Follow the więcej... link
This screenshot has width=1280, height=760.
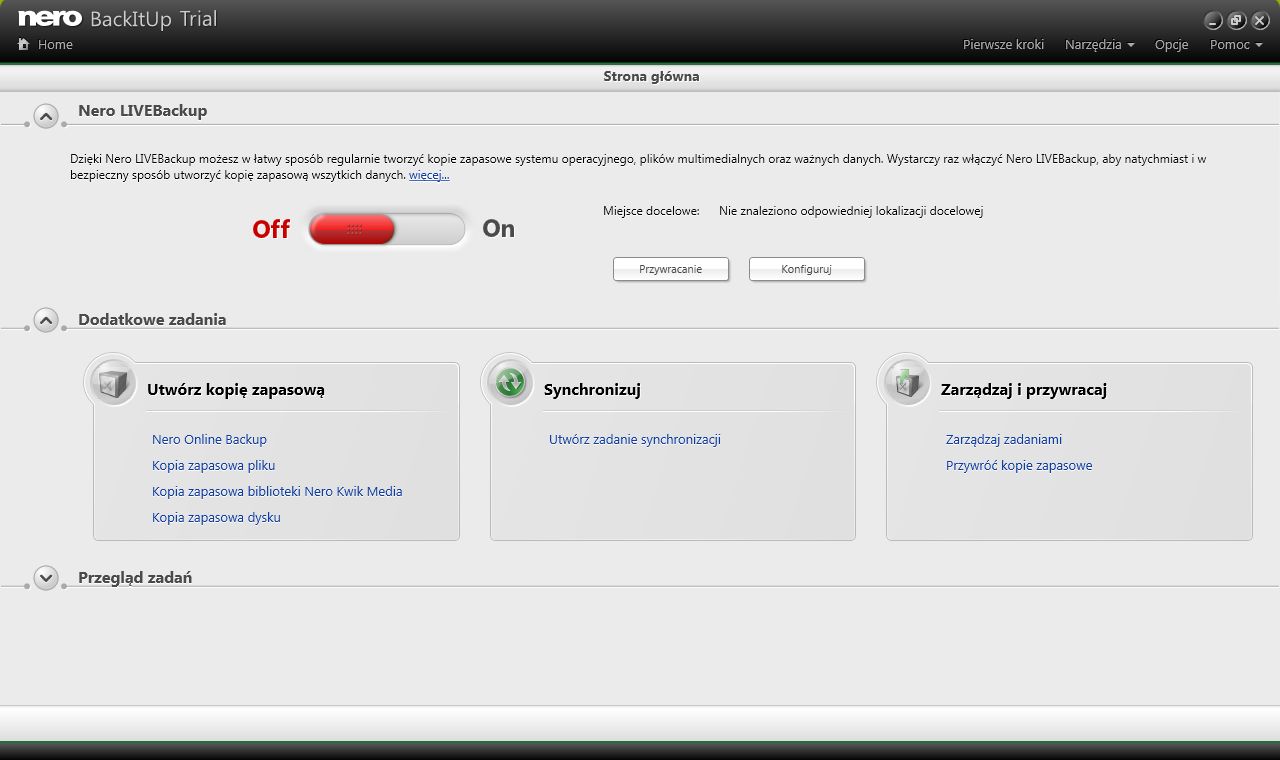[429, 175]
